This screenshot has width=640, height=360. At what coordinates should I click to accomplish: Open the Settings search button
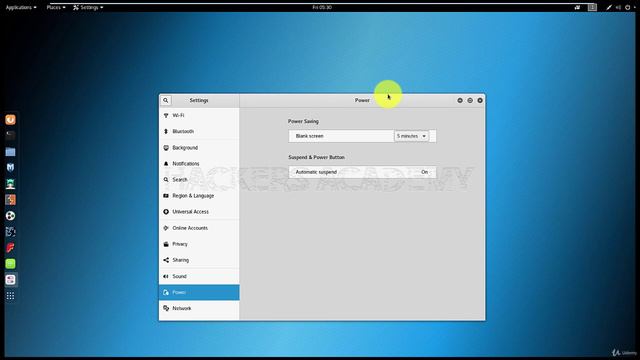[166, 100]
